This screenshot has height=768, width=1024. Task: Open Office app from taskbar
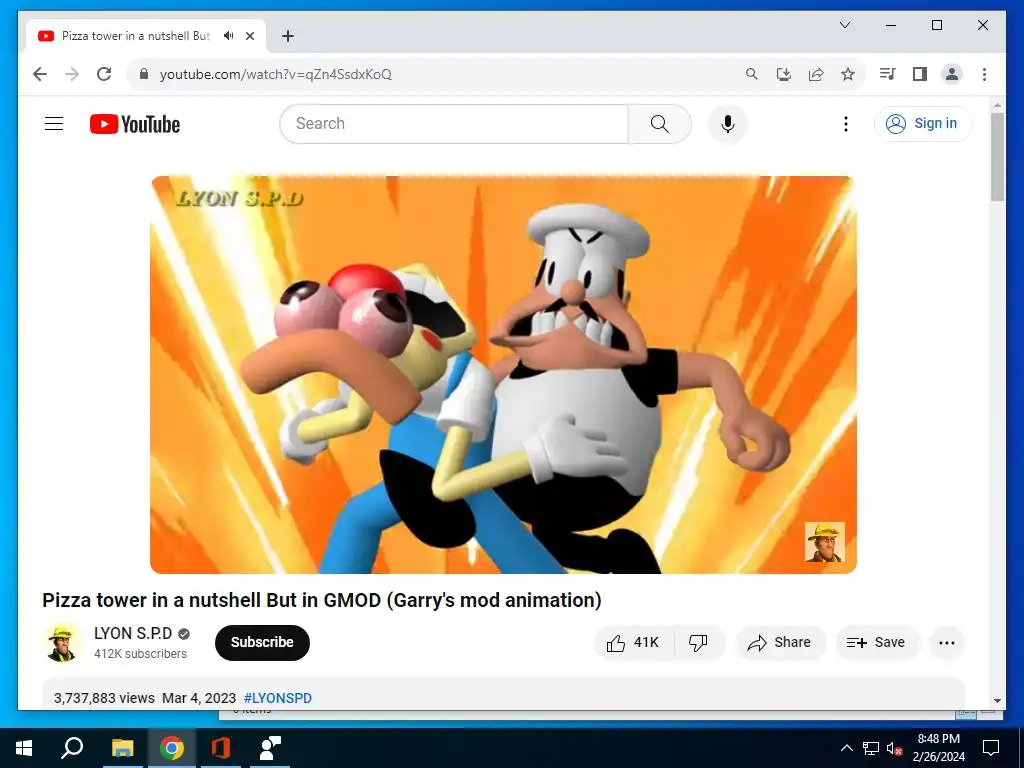(x=221, y=748)
